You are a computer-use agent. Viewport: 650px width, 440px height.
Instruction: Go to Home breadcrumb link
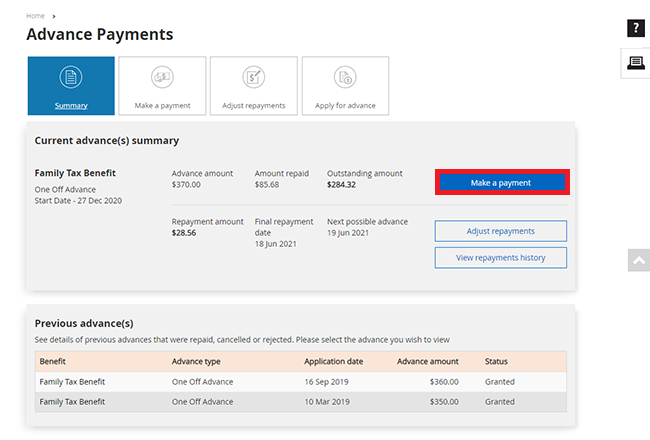(x=35, y=16)
